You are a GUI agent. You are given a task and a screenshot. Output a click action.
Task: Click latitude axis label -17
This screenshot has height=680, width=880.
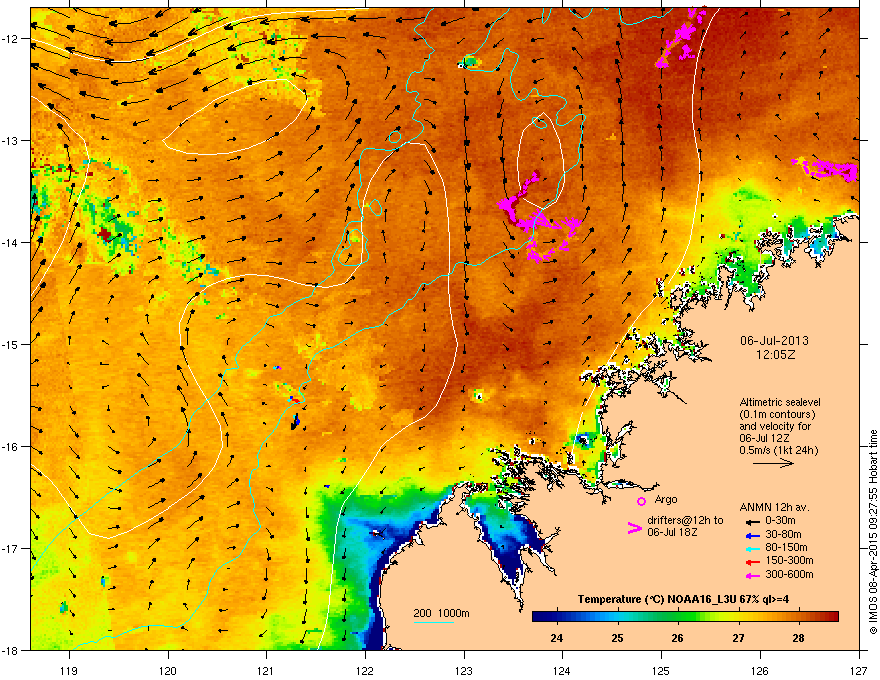(11, 549)
